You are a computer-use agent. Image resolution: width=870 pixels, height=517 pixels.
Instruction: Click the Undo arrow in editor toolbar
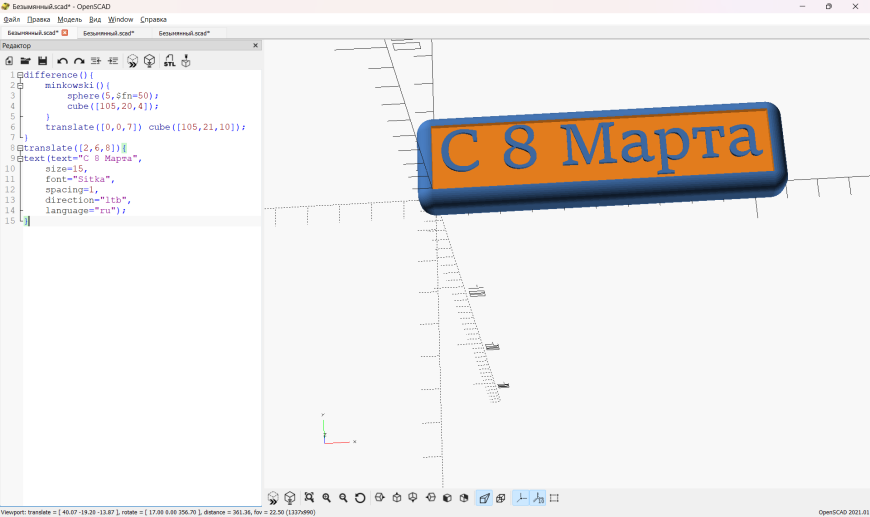point(62,61)
